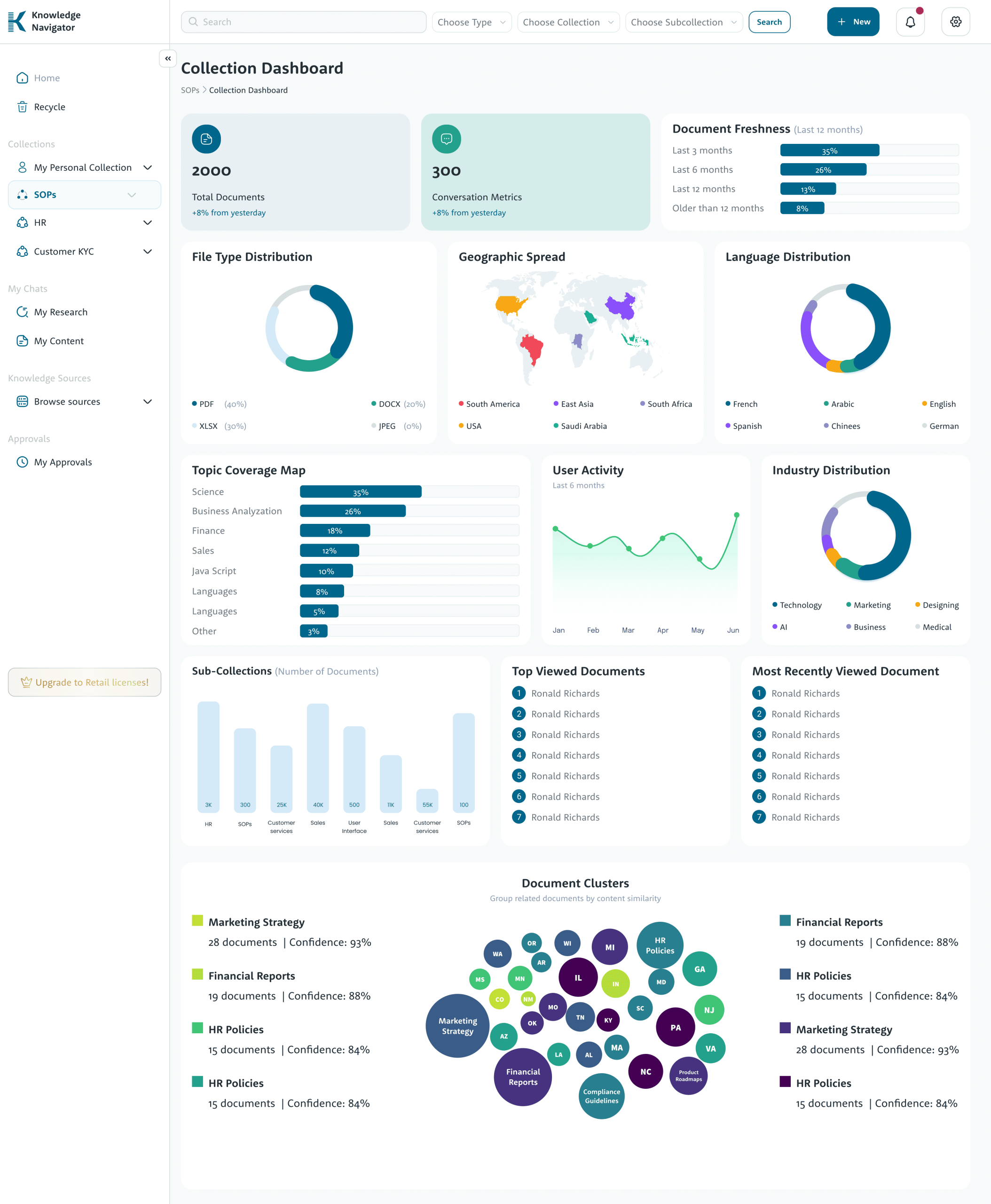The height and width of the screenshot is (1204, 991).
Task: Click Upgrade to Retail licenses button
Action: tap(85, 682)
